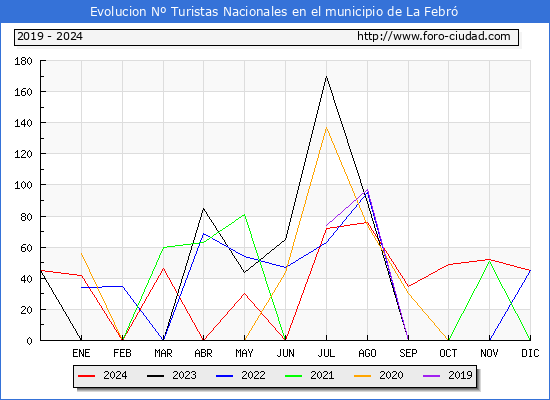
Task: Click the 160 value on the y-axis
Action: pyautogui.click(x=23, y=92)
